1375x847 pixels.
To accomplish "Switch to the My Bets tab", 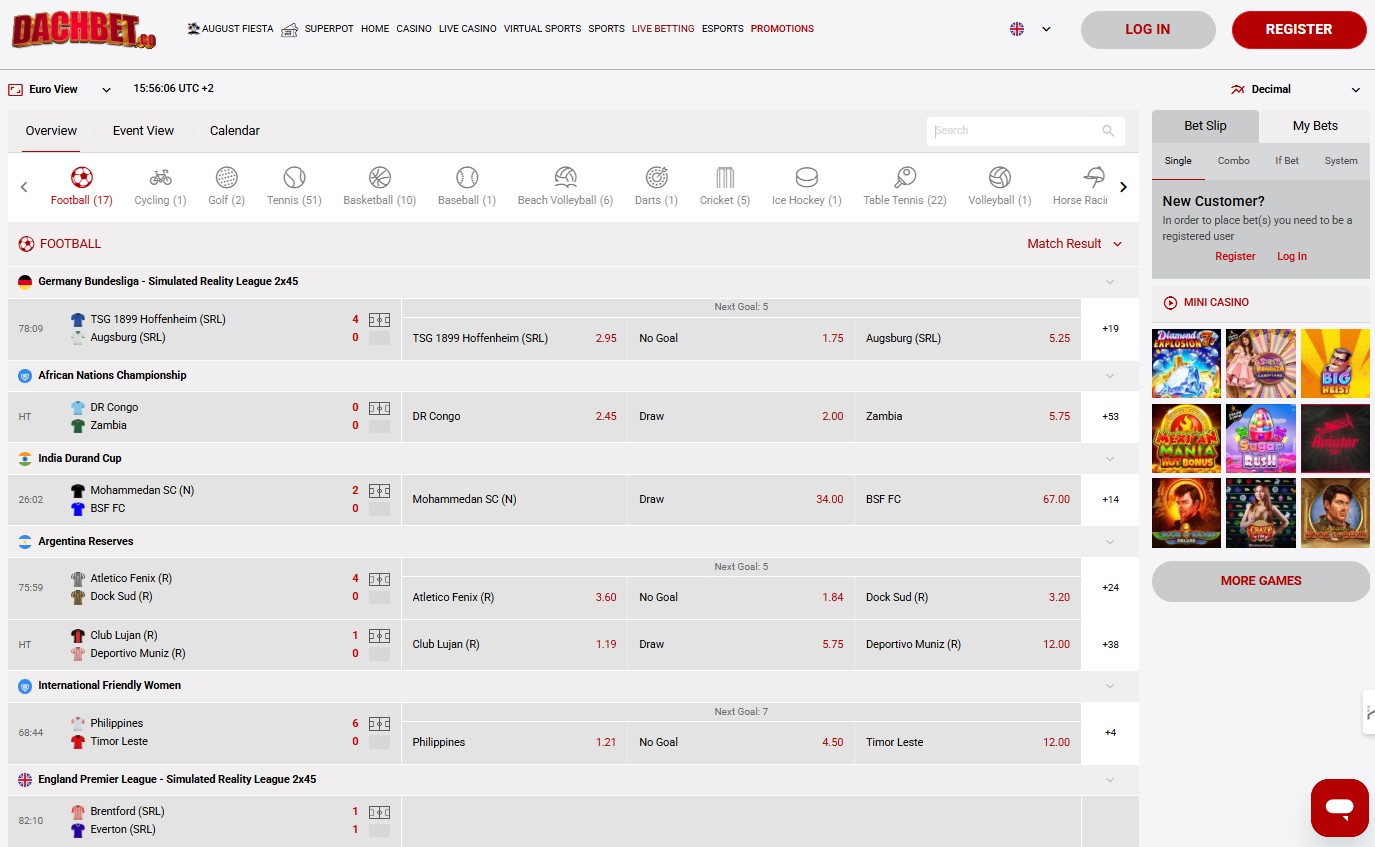I will point(1314,126).
